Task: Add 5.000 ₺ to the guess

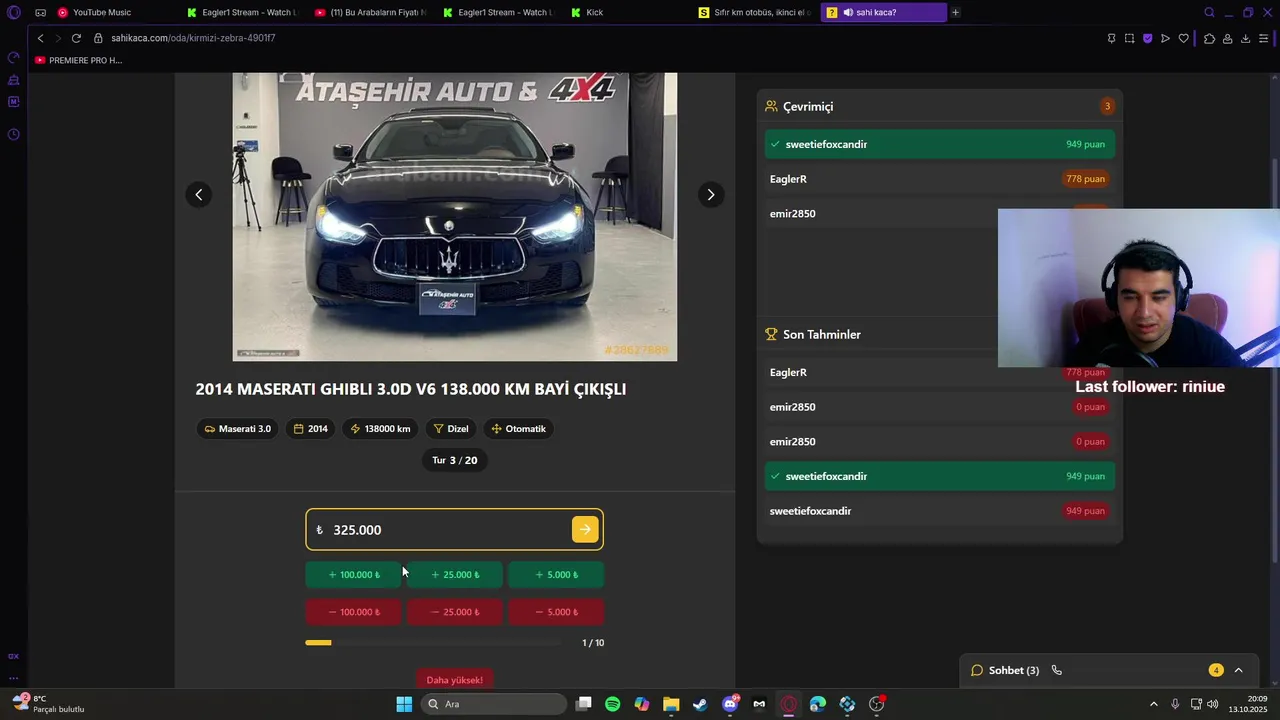Action: 556,575
